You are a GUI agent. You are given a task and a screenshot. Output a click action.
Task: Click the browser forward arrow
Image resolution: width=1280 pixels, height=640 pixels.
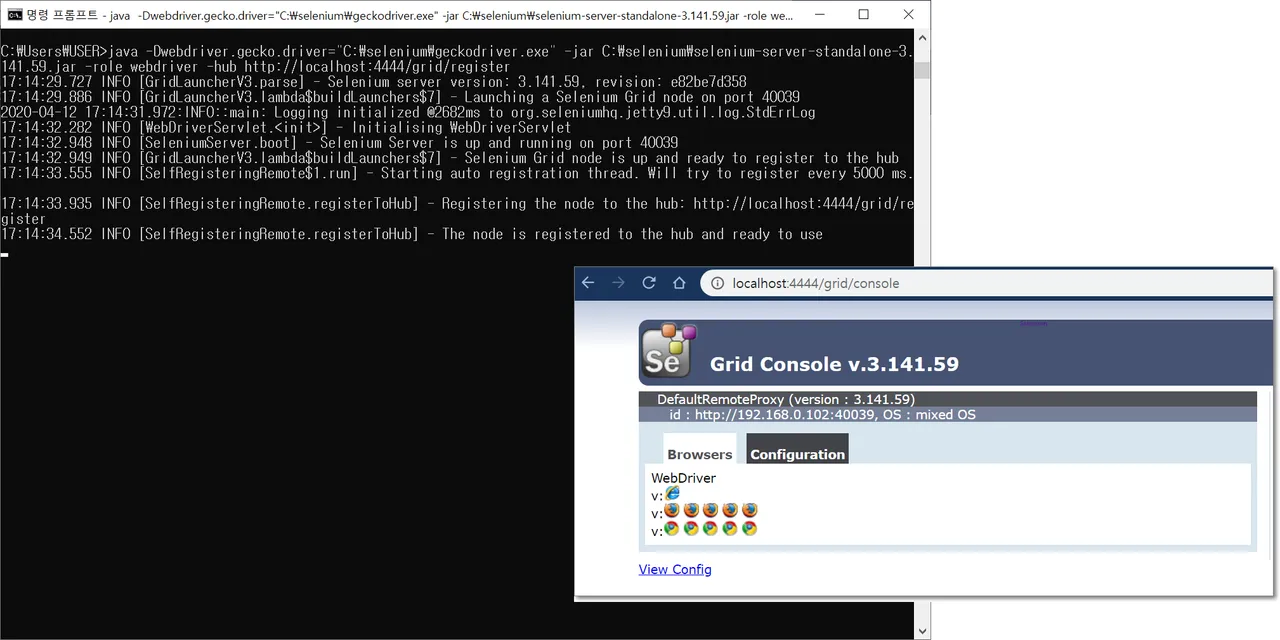tap(618, 283)
